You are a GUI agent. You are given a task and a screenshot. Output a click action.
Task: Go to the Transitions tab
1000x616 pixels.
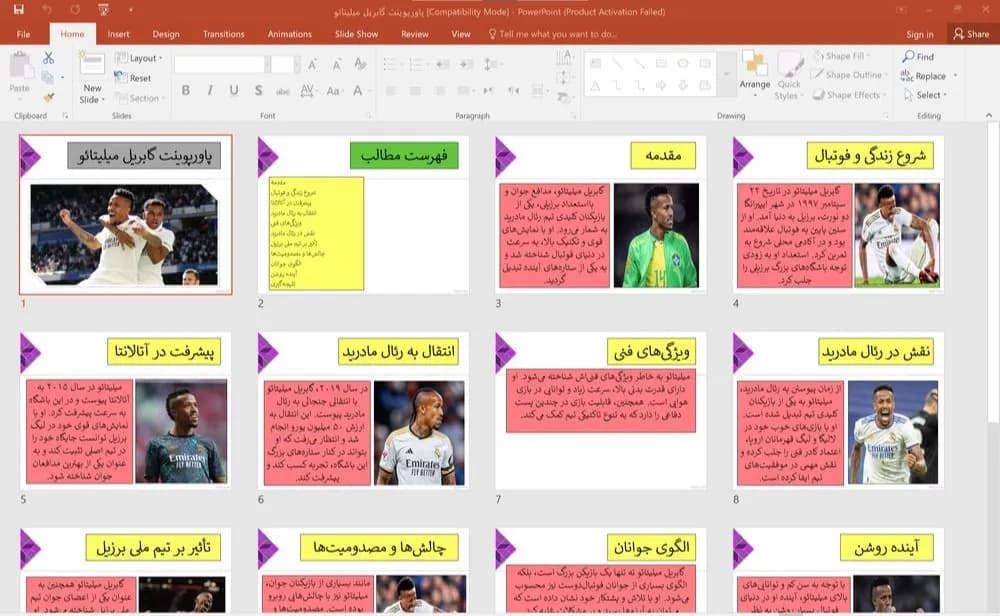click(x=223, y=34)
